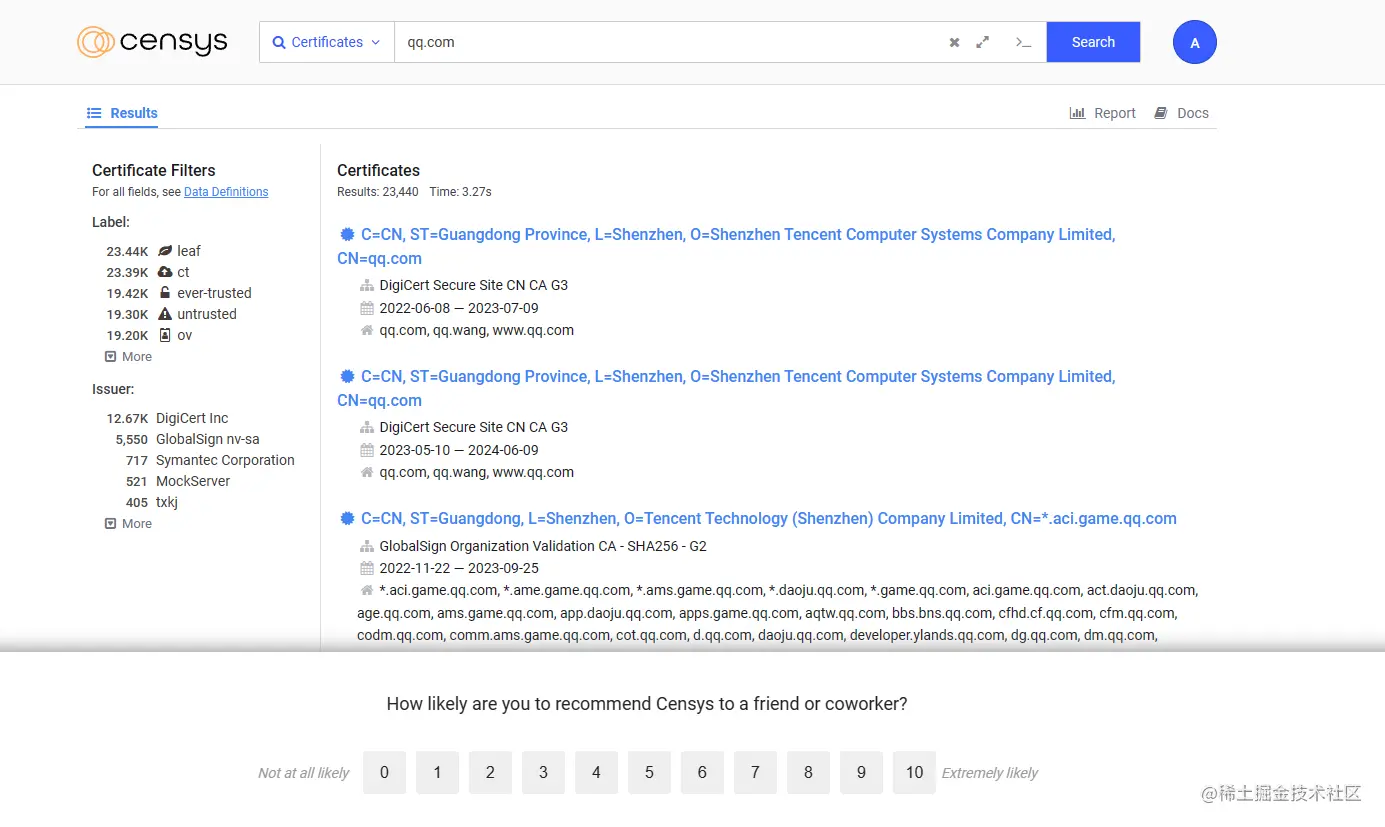Click the calendar icon next to 2022-06-08 — 2023-07-09

pos(367,308)
